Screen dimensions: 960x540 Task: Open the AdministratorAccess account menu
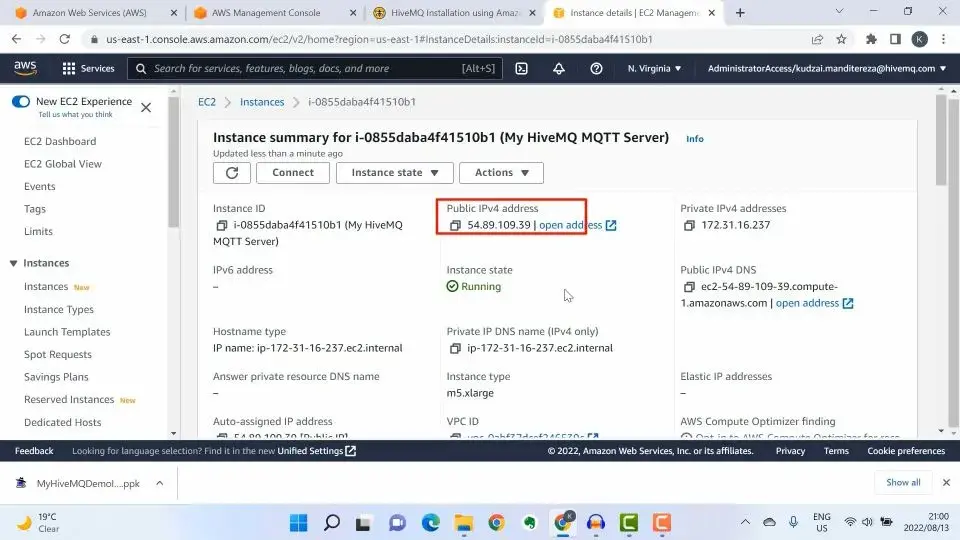[x=827, y=69]
